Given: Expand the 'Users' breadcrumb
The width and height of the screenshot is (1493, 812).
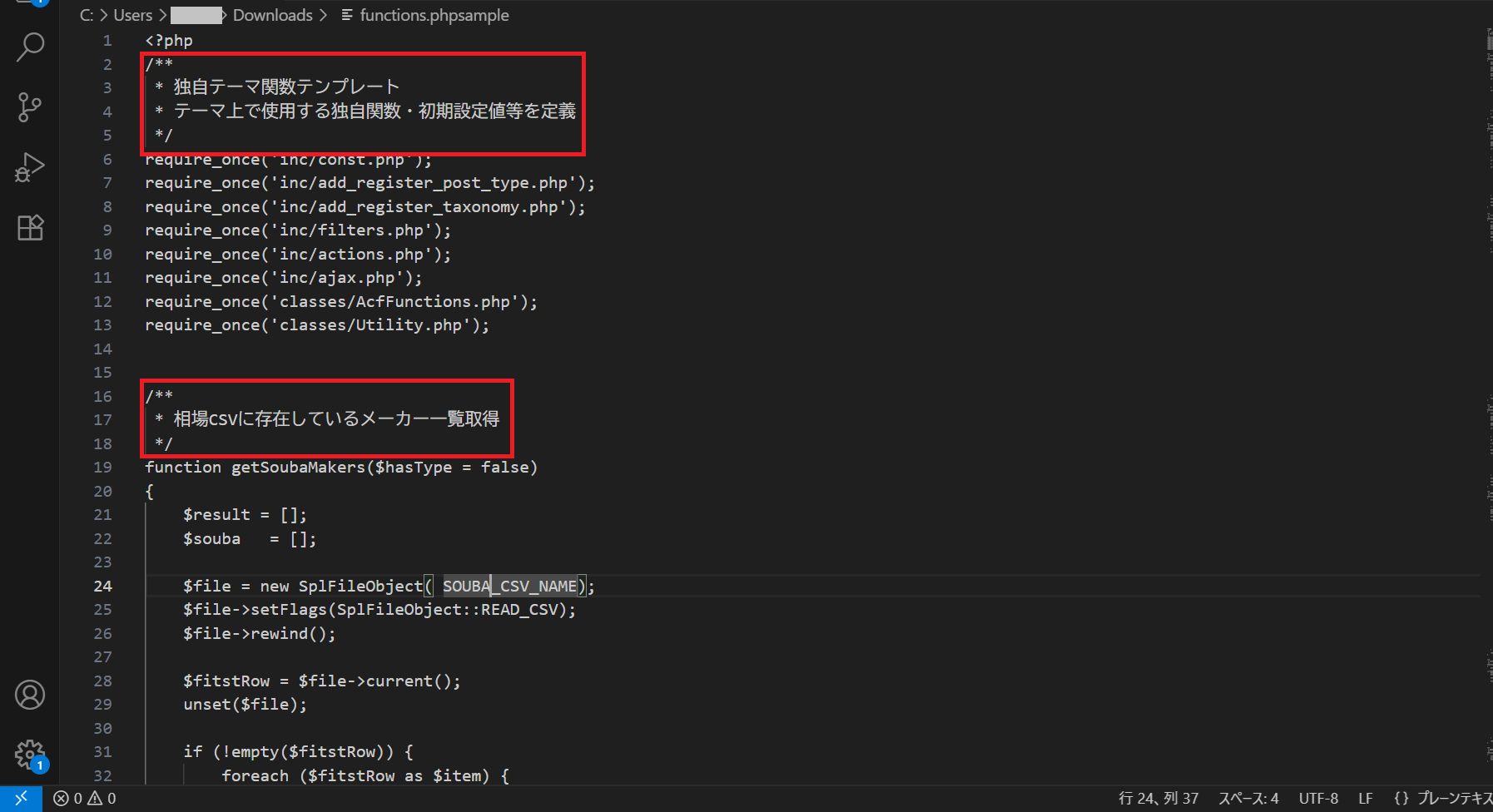Looking at the screenshot, I should click(132, 15).
